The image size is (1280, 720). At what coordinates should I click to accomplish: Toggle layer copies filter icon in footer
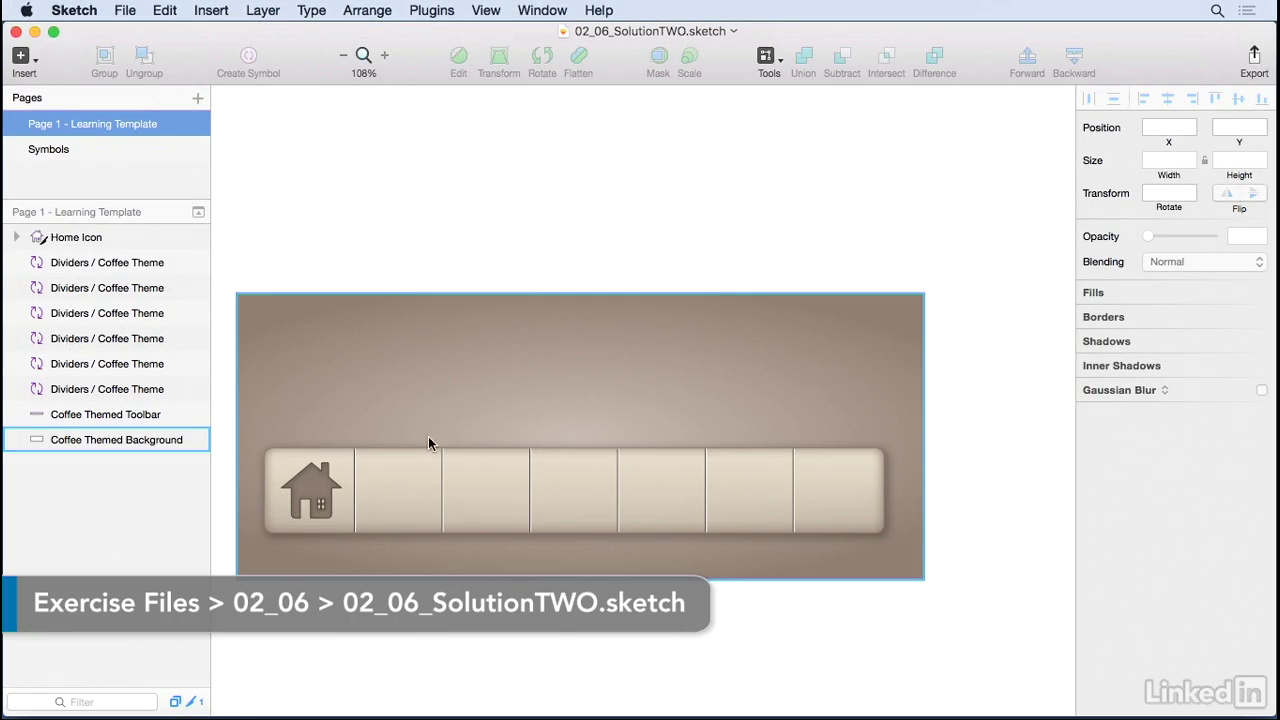(175, 702)
